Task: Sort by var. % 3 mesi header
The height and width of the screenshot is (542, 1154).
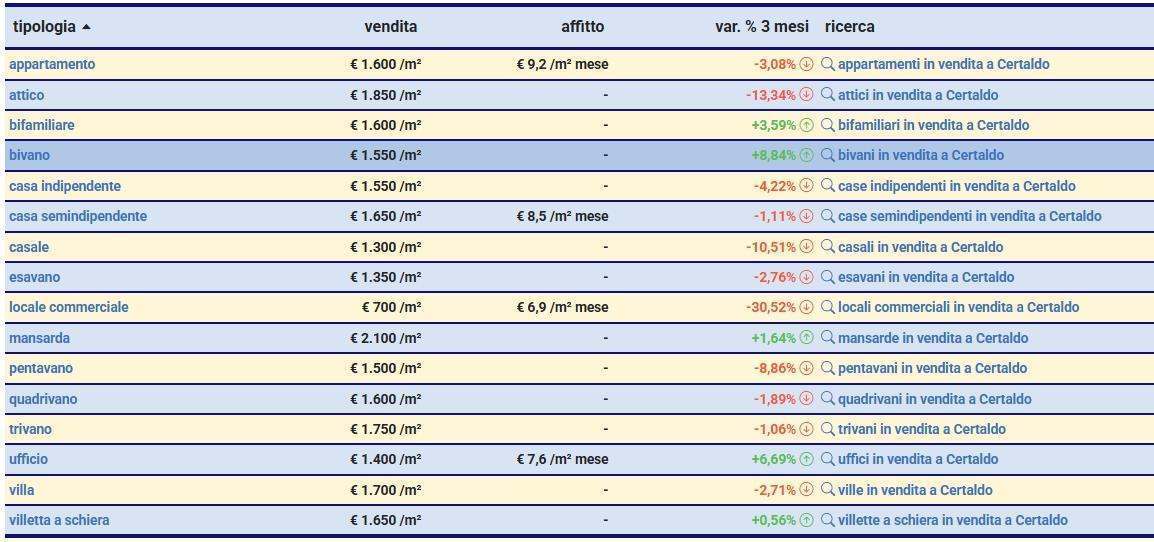Action: [x=758, y=27]
